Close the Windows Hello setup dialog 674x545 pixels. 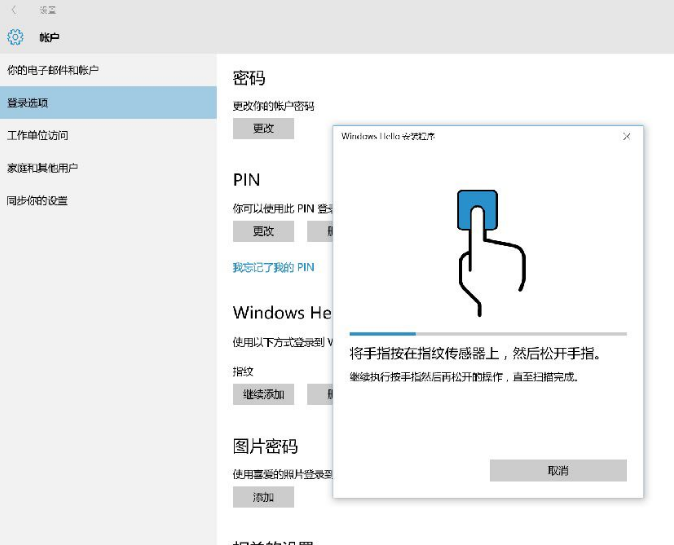pos(626,136)
